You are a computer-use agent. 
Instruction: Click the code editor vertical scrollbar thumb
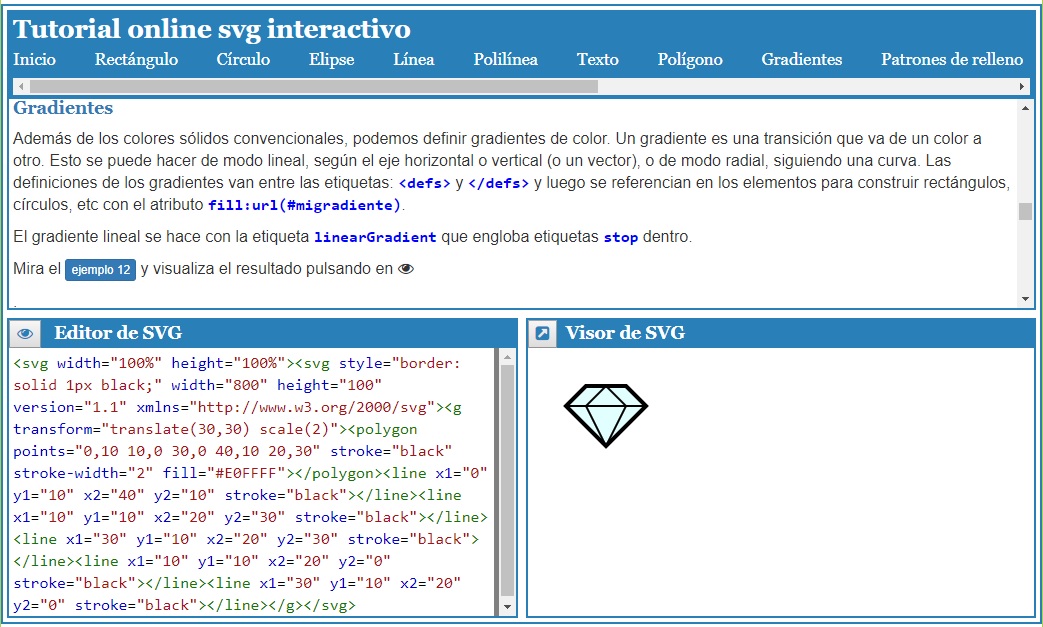click(x=507, y=481)
